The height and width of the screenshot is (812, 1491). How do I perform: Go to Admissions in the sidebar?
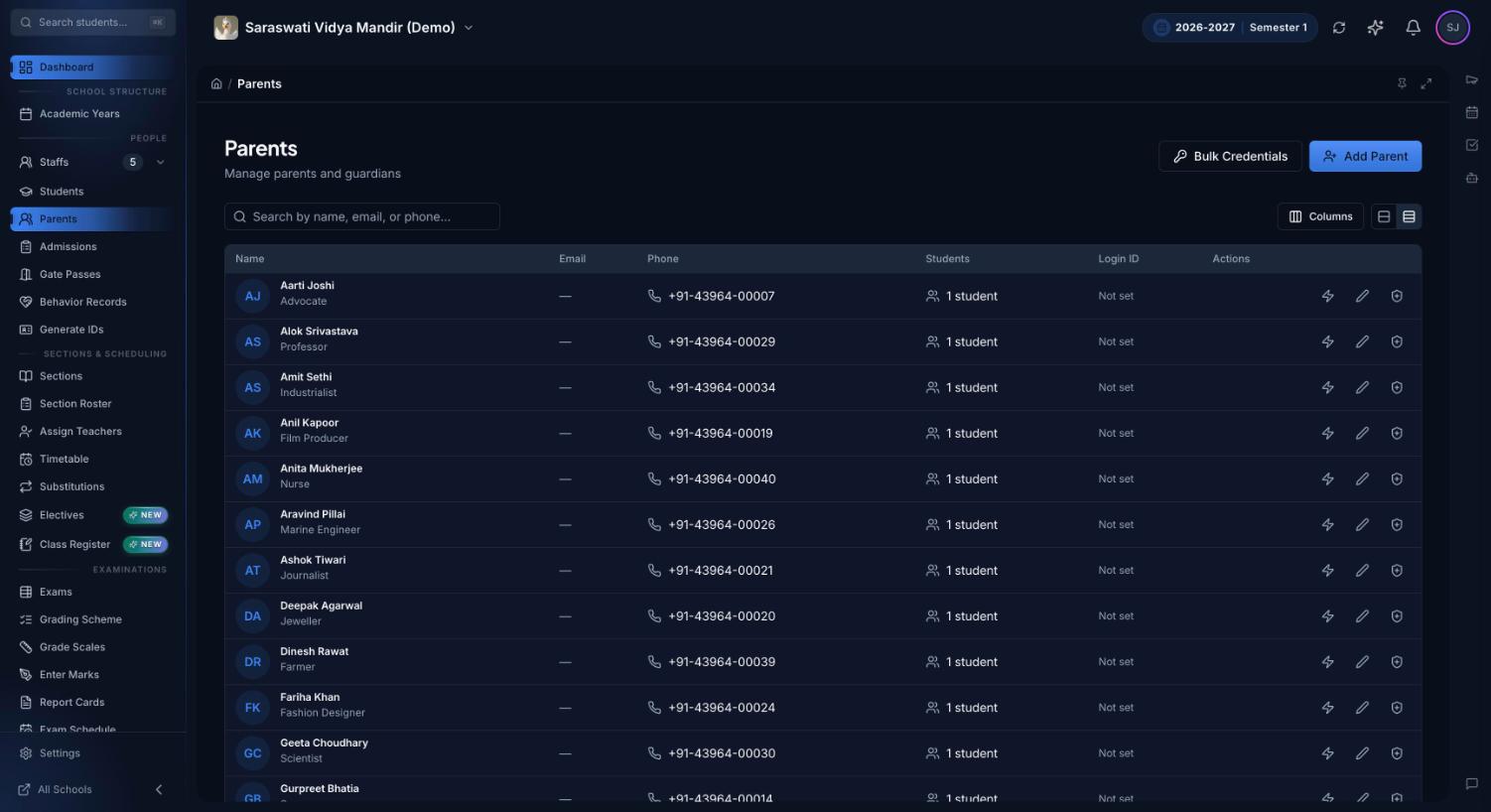(x=92, y=246)
